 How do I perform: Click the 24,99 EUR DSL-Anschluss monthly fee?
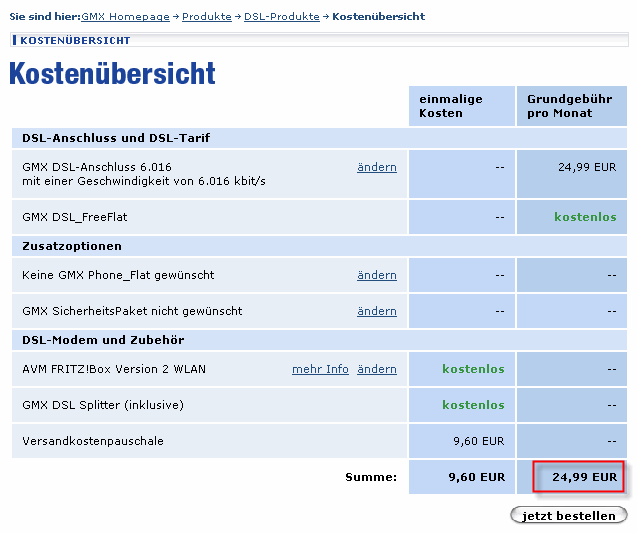pyautogui.click(x=587, y=167)
